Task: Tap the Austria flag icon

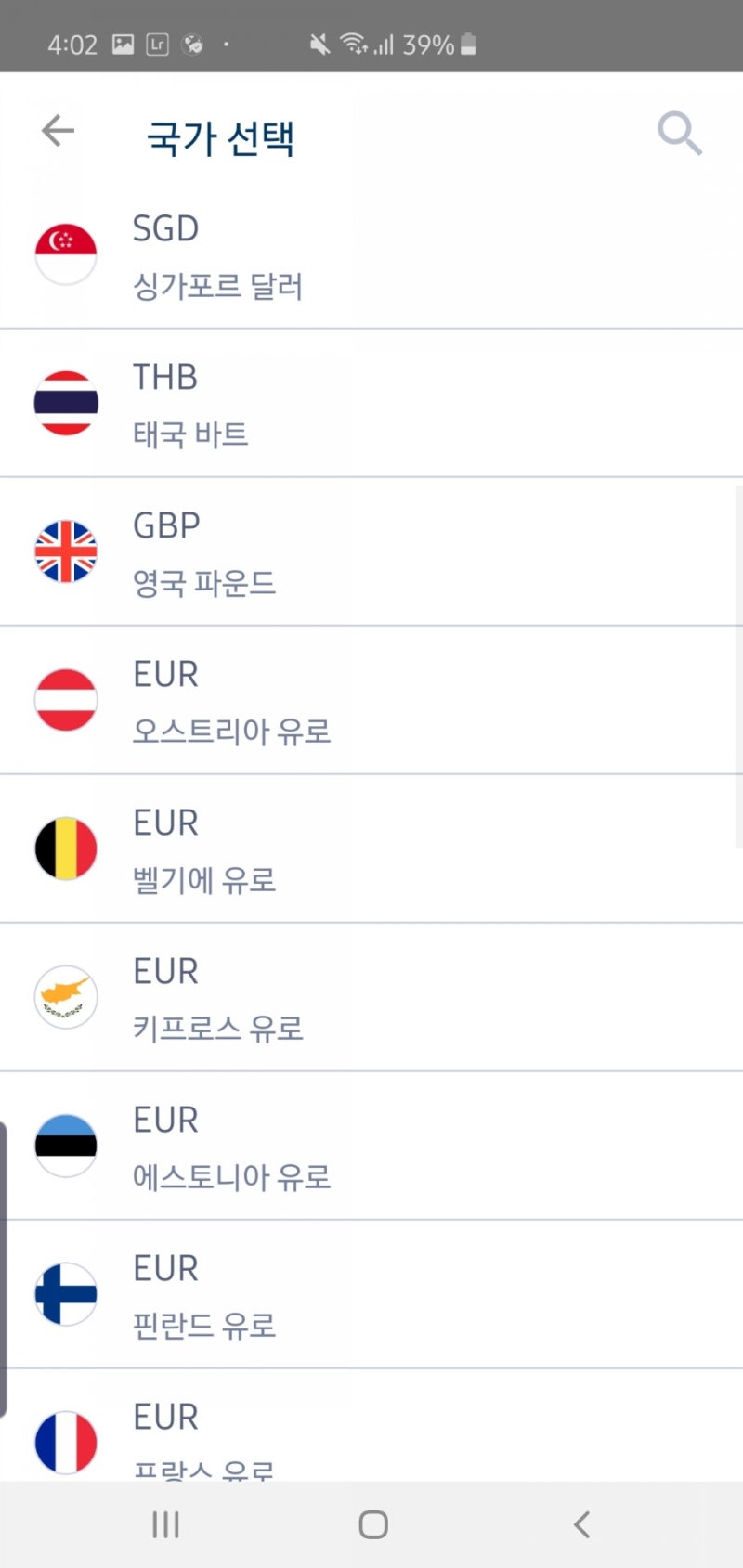Action: (x=66, y=700)
